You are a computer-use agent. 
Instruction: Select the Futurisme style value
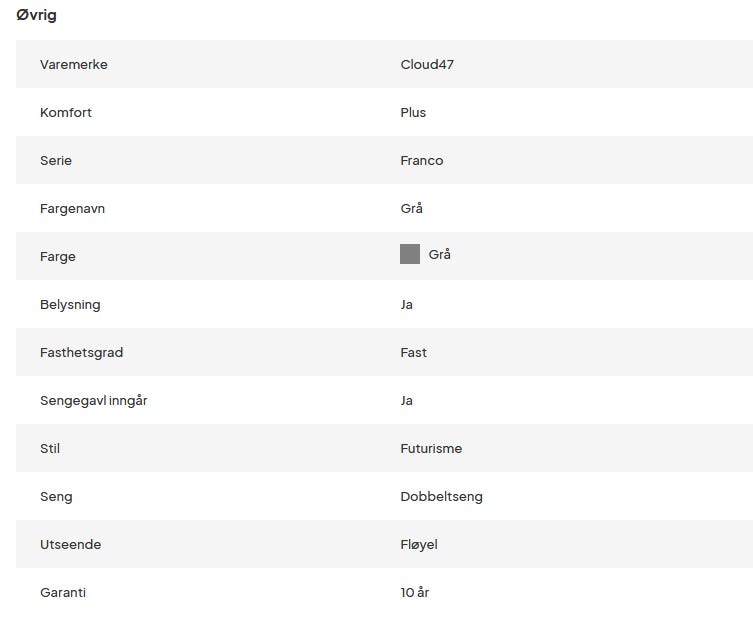click(431, 448)
